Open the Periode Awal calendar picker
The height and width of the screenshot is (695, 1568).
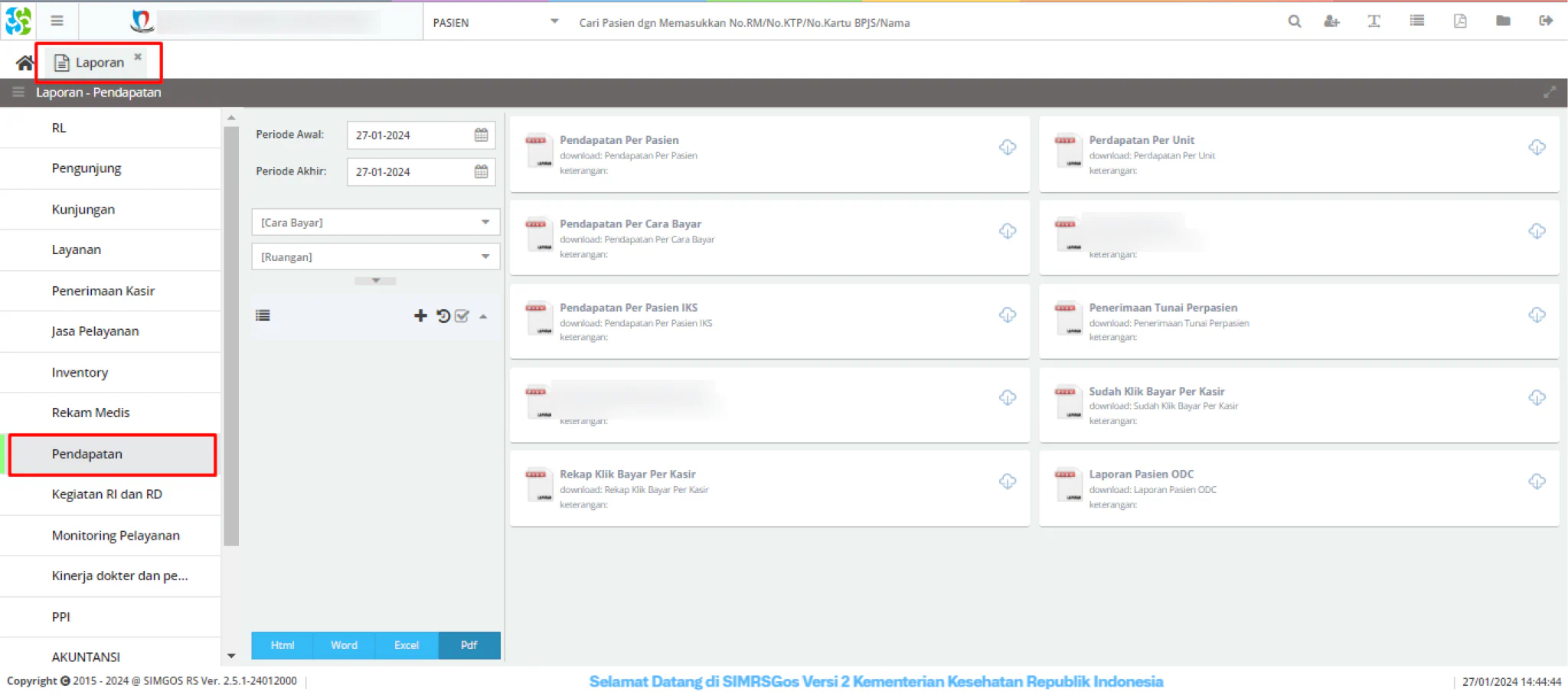[x=481, y=135]
